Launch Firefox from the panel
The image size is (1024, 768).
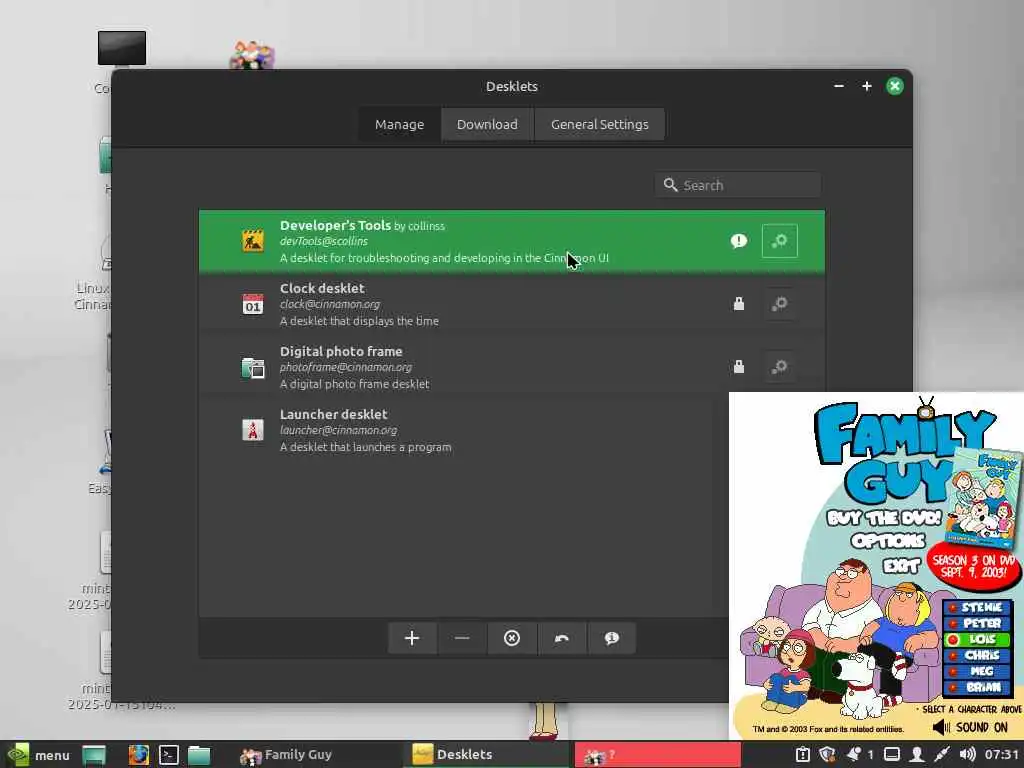coord(138,755)
